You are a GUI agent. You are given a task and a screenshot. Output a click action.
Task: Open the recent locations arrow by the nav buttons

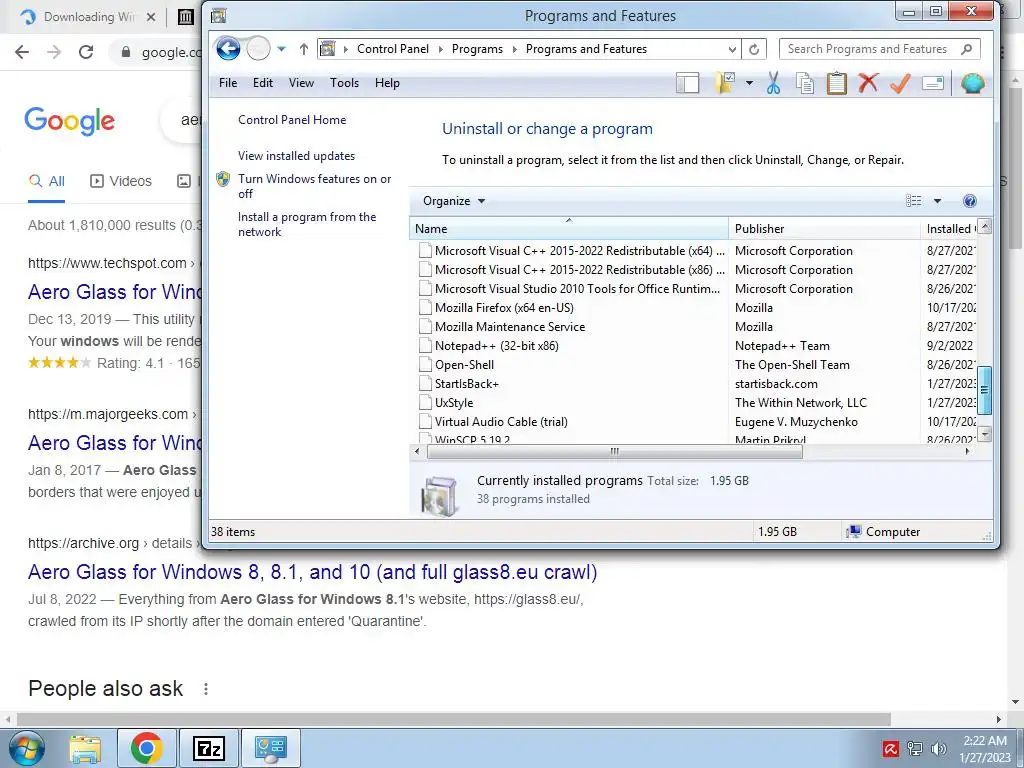point(281,49)
